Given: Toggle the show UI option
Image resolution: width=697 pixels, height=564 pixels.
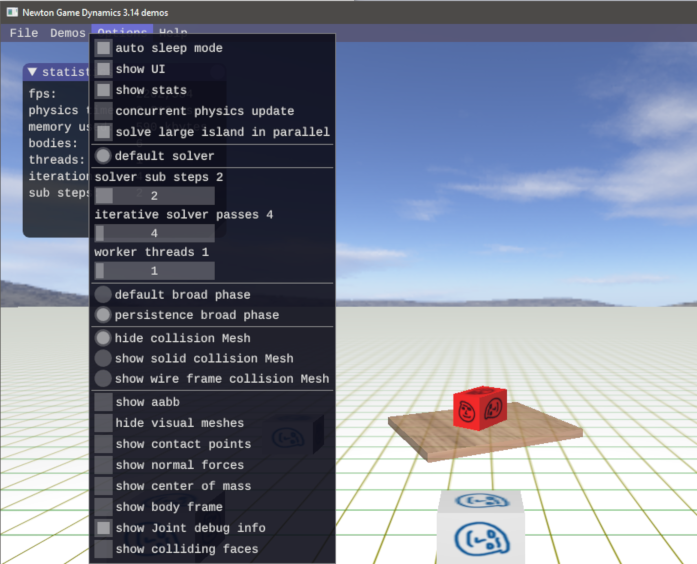Looking at the screenshot, I should pos(104,69).
